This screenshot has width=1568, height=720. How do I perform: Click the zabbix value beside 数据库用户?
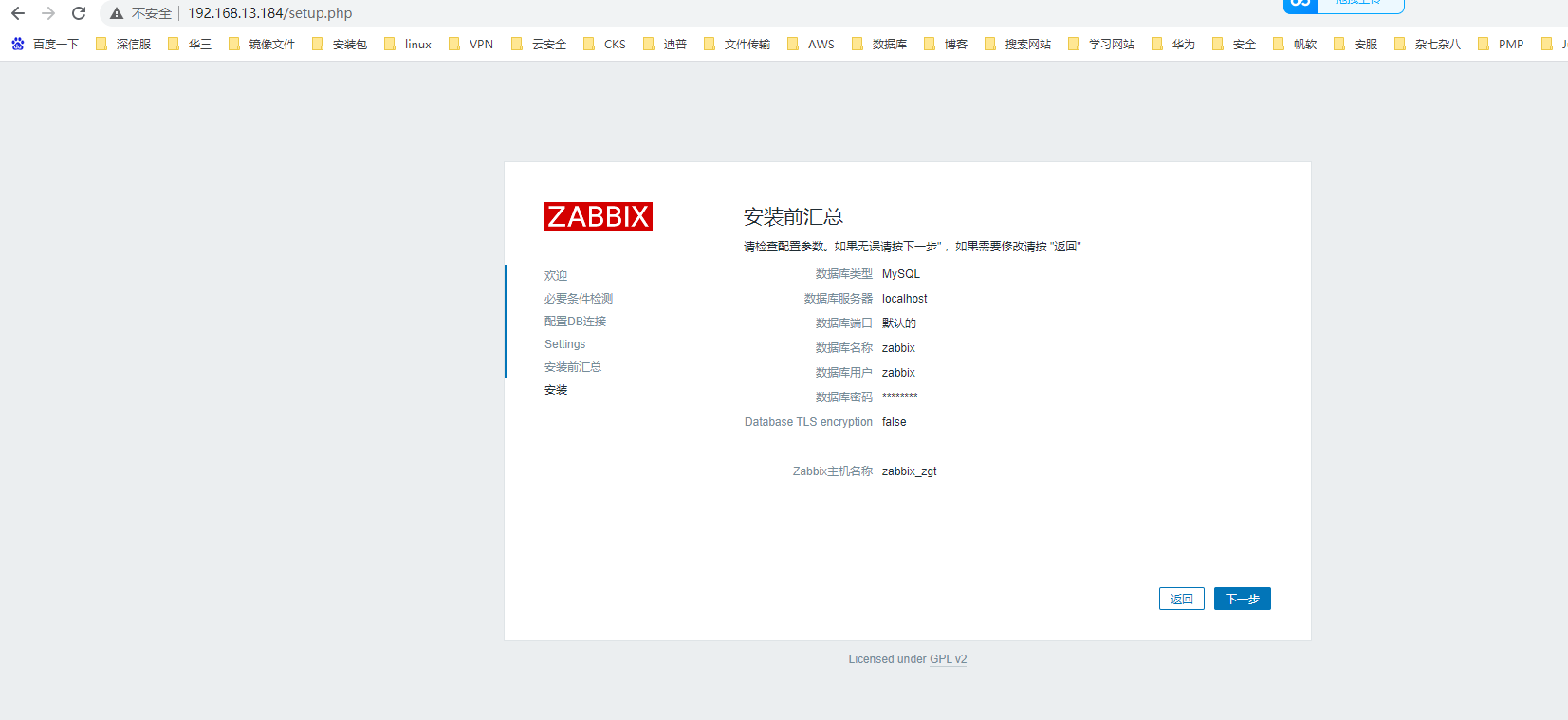click(898, 373)
